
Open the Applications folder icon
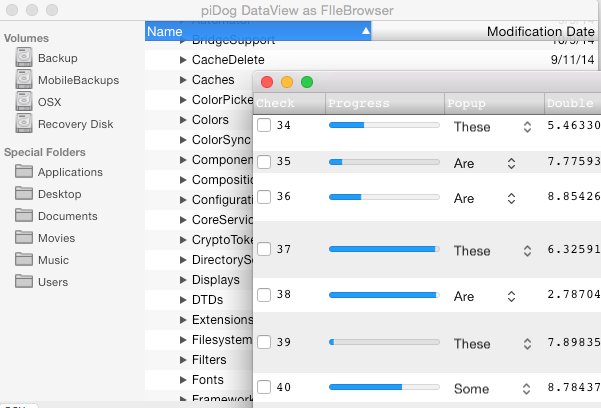pyautogui.click(x=24, y=171)
